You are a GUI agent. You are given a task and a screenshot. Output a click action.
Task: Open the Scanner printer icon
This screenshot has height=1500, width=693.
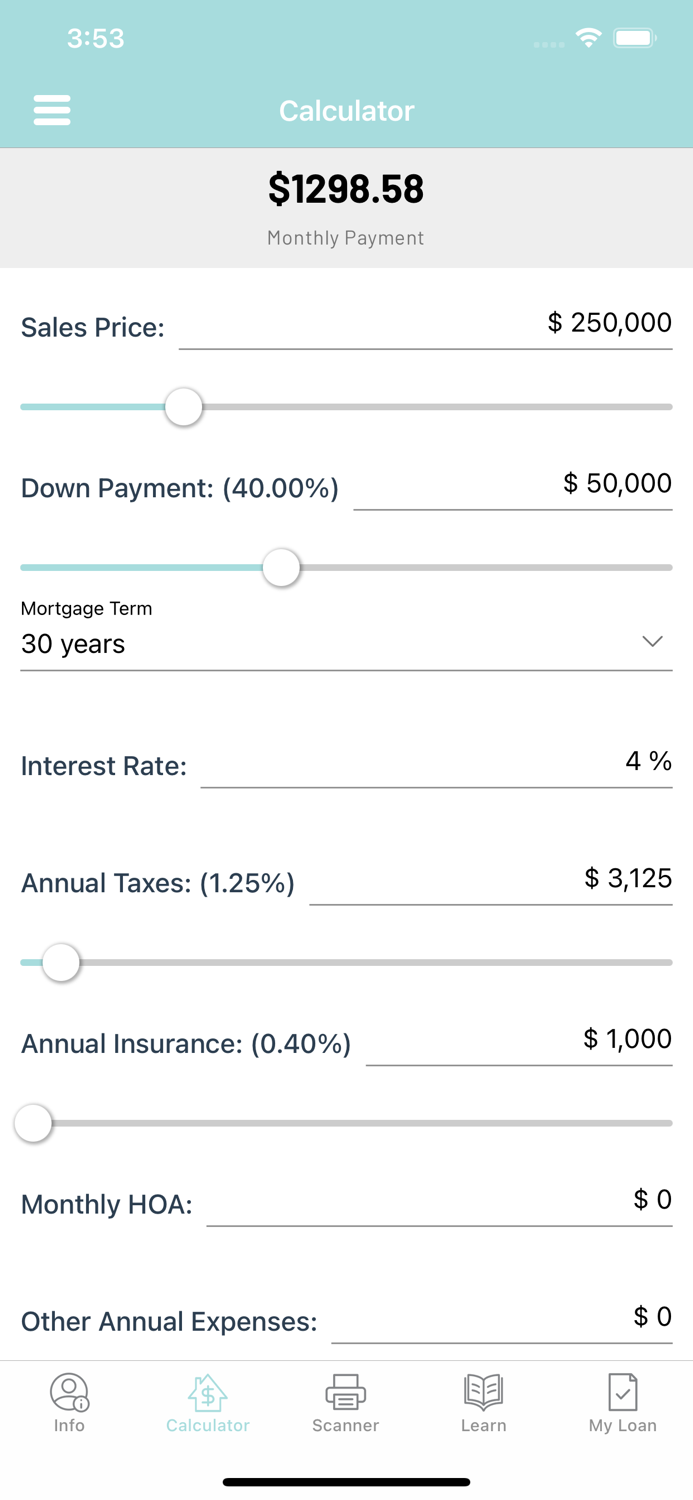click(345, 1390)
